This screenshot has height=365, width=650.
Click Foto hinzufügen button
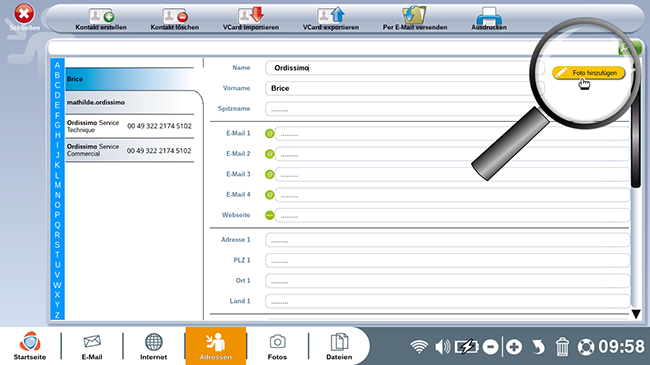[588, 73]
